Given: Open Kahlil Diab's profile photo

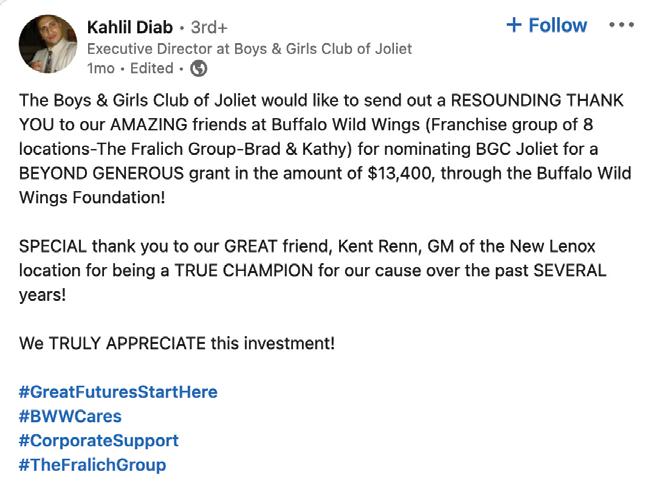Looking at the screenshot, I should 48,44.
